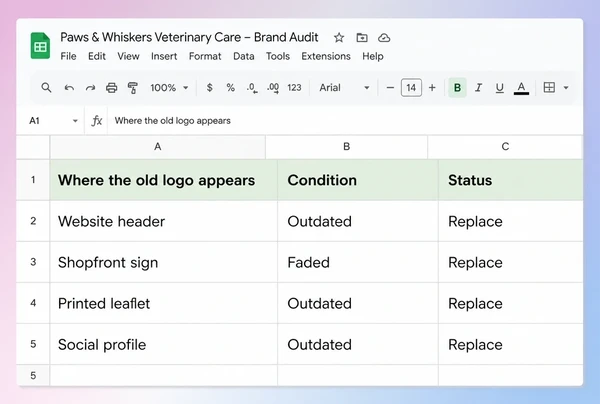Select row 2 header
This screenshot has height=404, width=600.
[33, 221]
